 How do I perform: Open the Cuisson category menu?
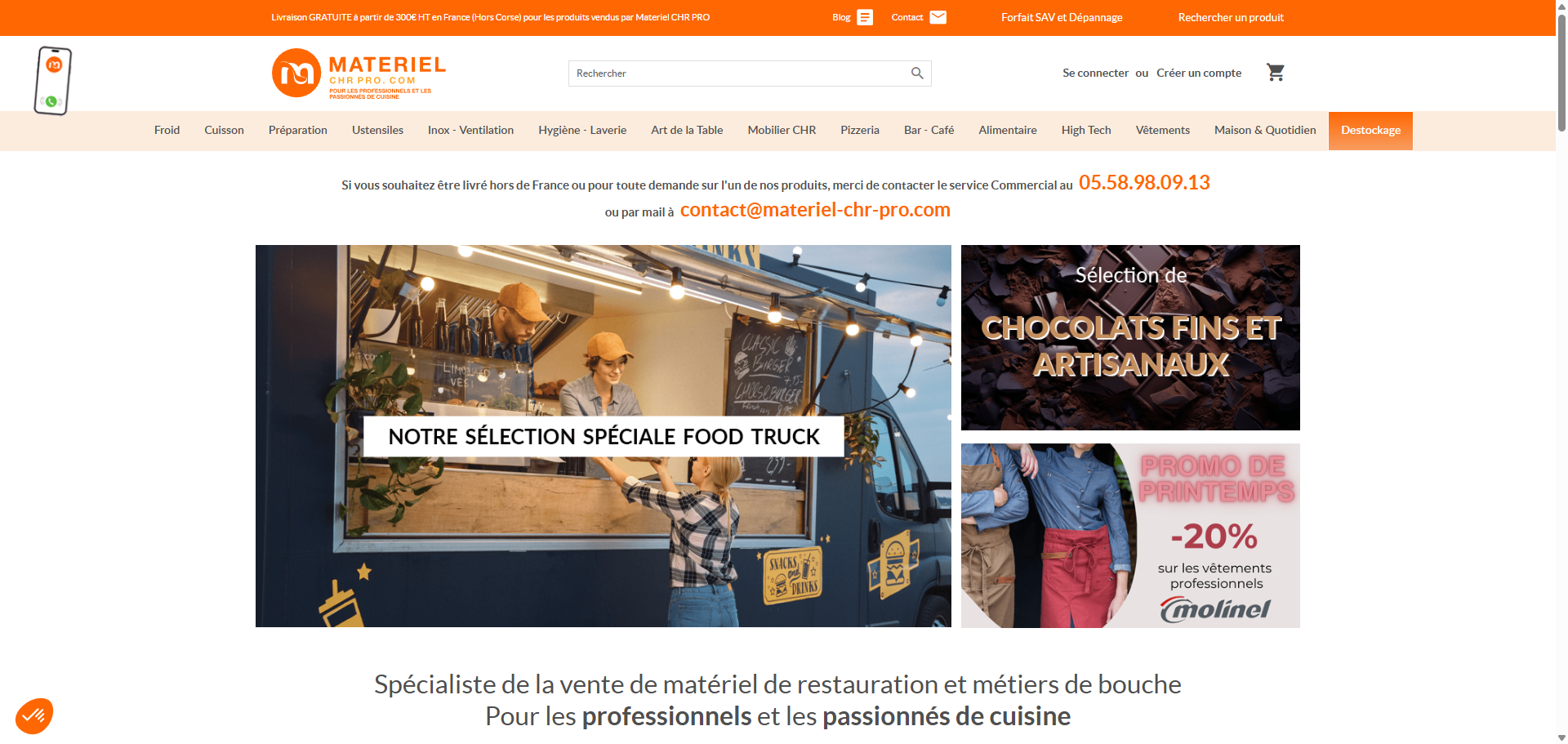coord(224,131)
